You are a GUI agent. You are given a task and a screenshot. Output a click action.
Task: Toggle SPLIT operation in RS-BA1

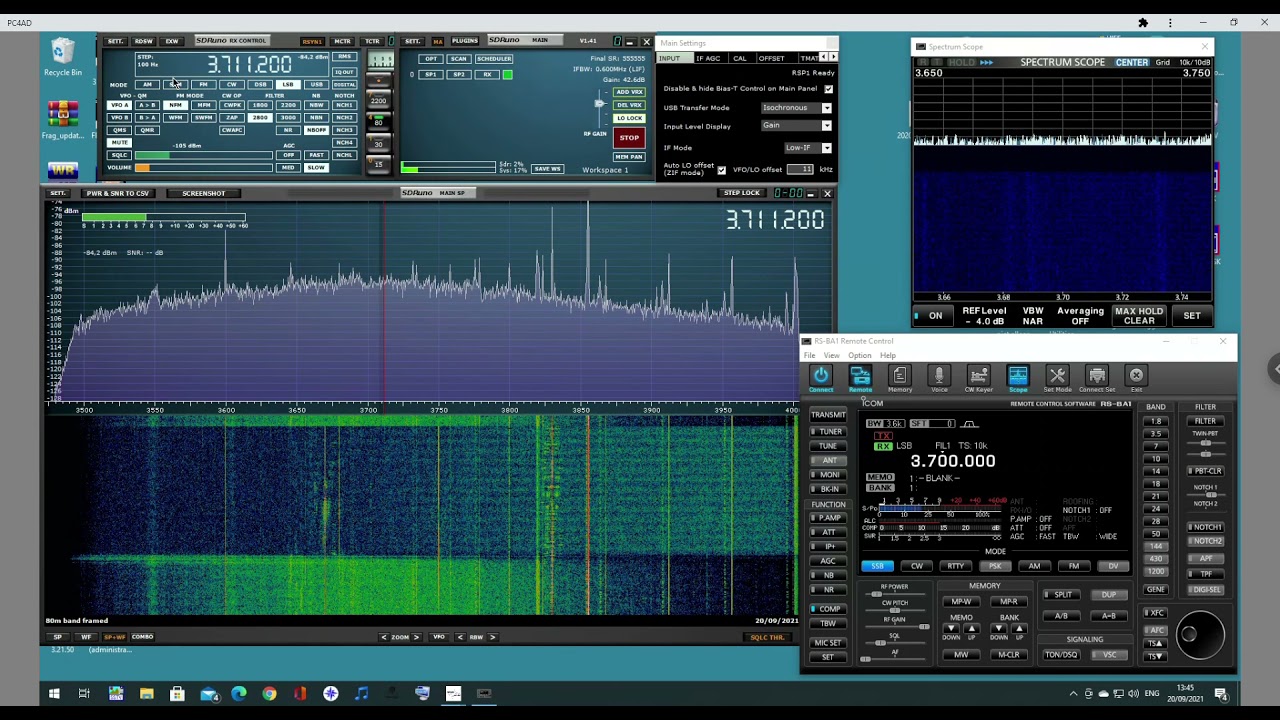[1062, 595]
